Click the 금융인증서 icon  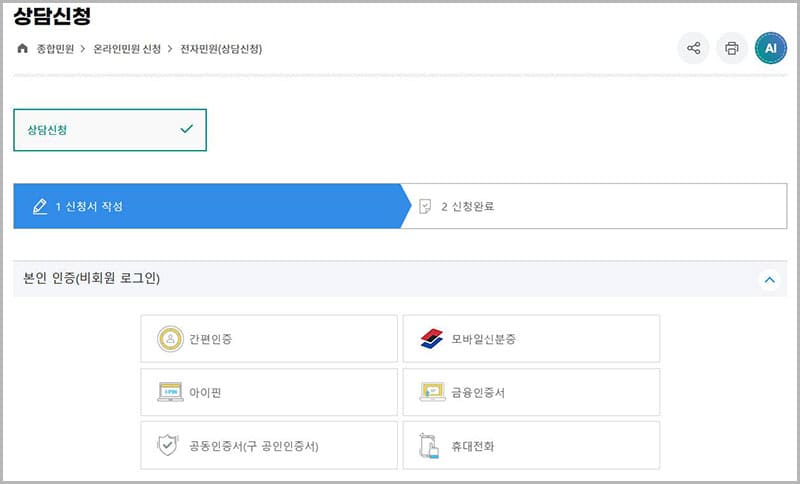point(431,392)
